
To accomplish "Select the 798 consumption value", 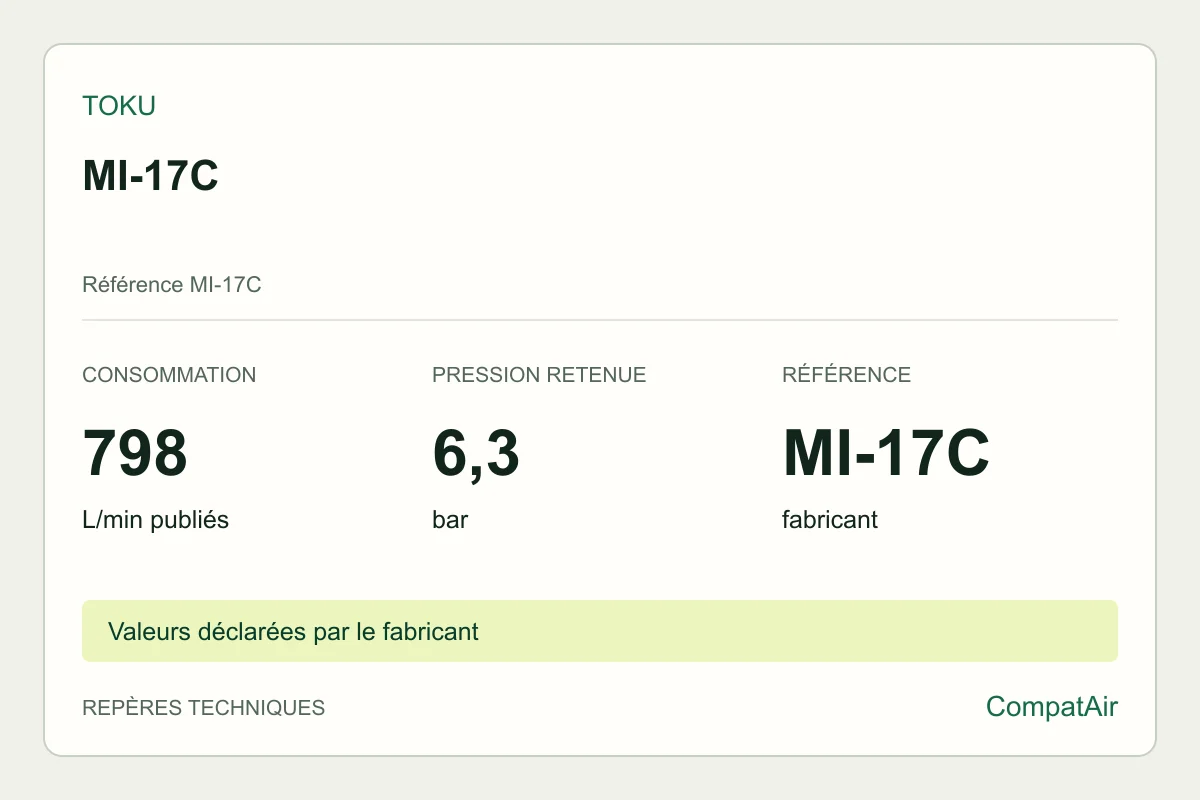I will 135,453.
